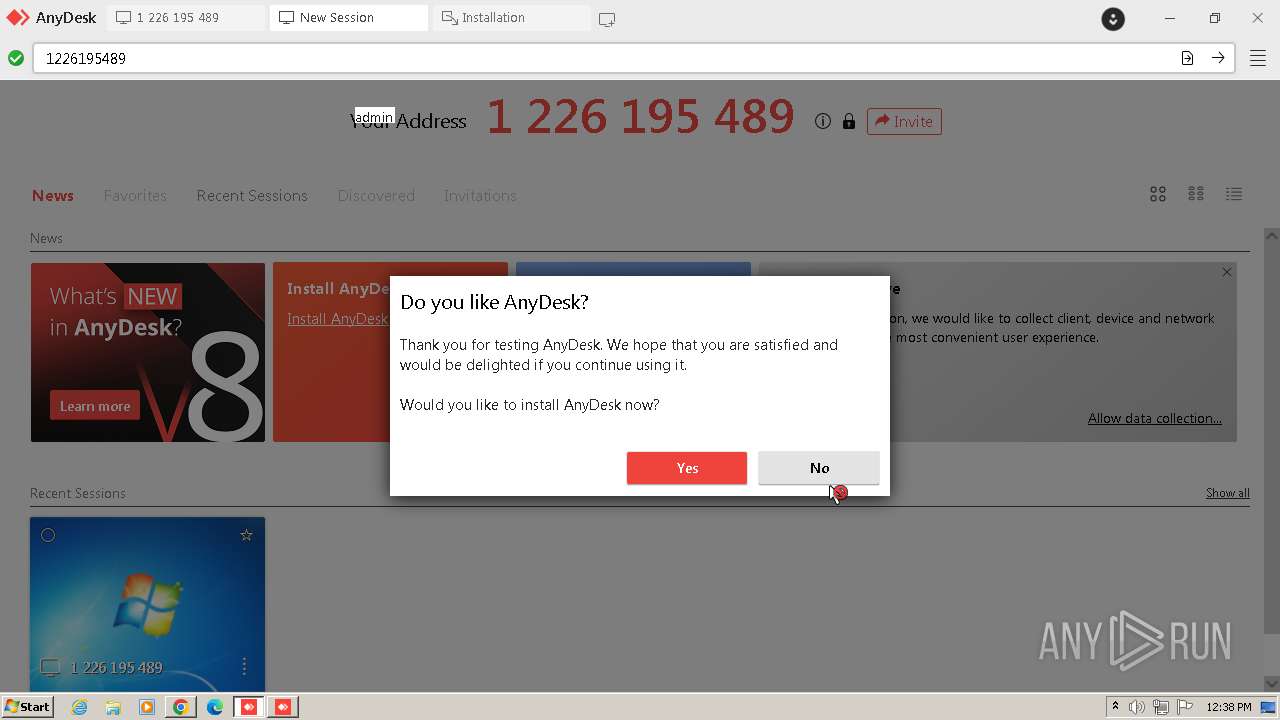The image size is (1280, 720).
Task: Click the lock icon beside the address
Action: coord(849,121)
